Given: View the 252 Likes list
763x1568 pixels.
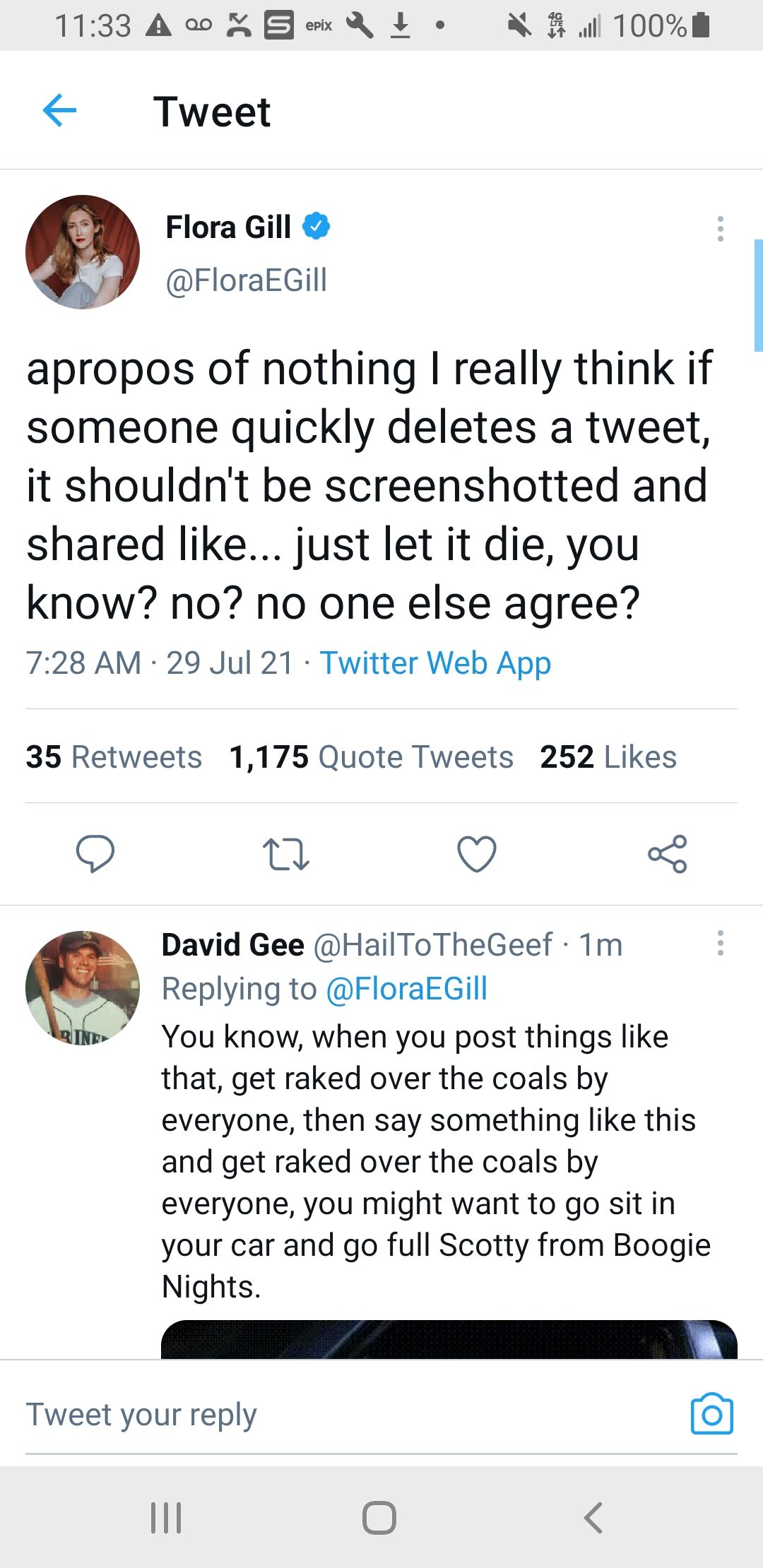Looking at the screenshot, I should coord(608,757).
